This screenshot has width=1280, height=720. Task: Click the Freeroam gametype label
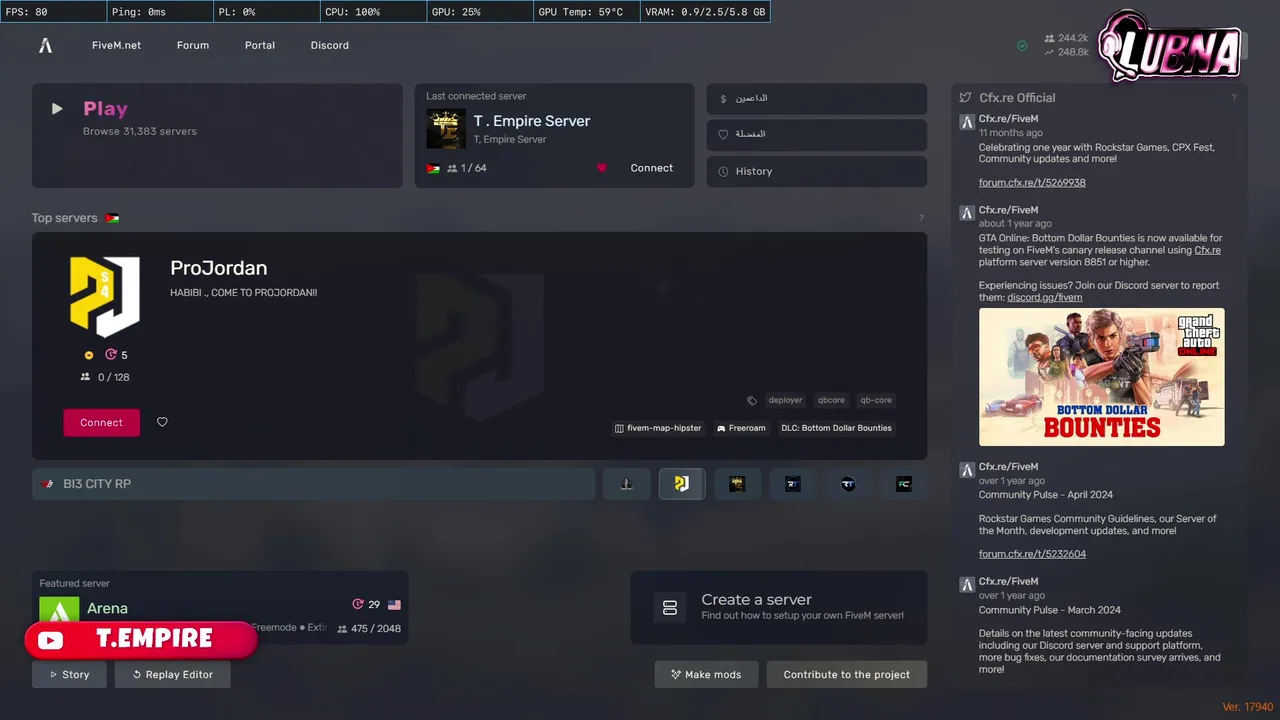point(741,428)
